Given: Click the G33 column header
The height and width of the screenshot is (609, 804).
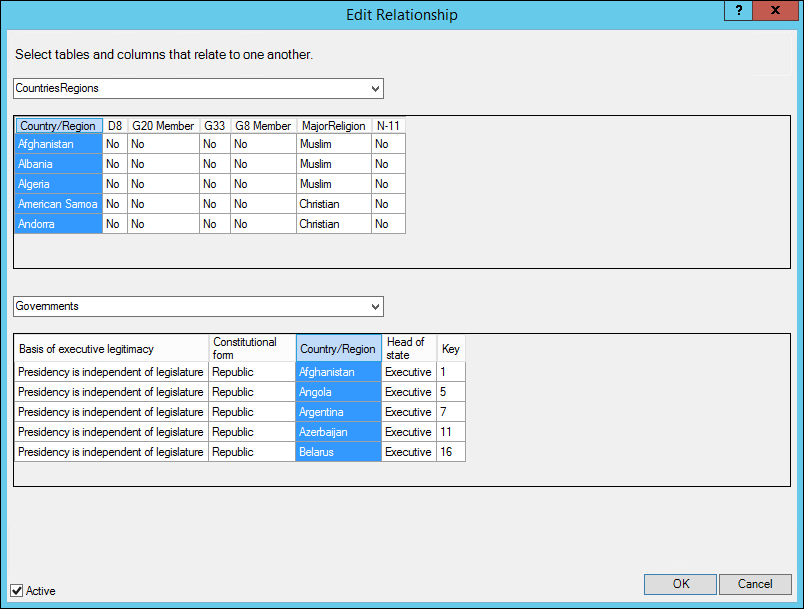Looking at the screenshot, I should coord(214,126).
